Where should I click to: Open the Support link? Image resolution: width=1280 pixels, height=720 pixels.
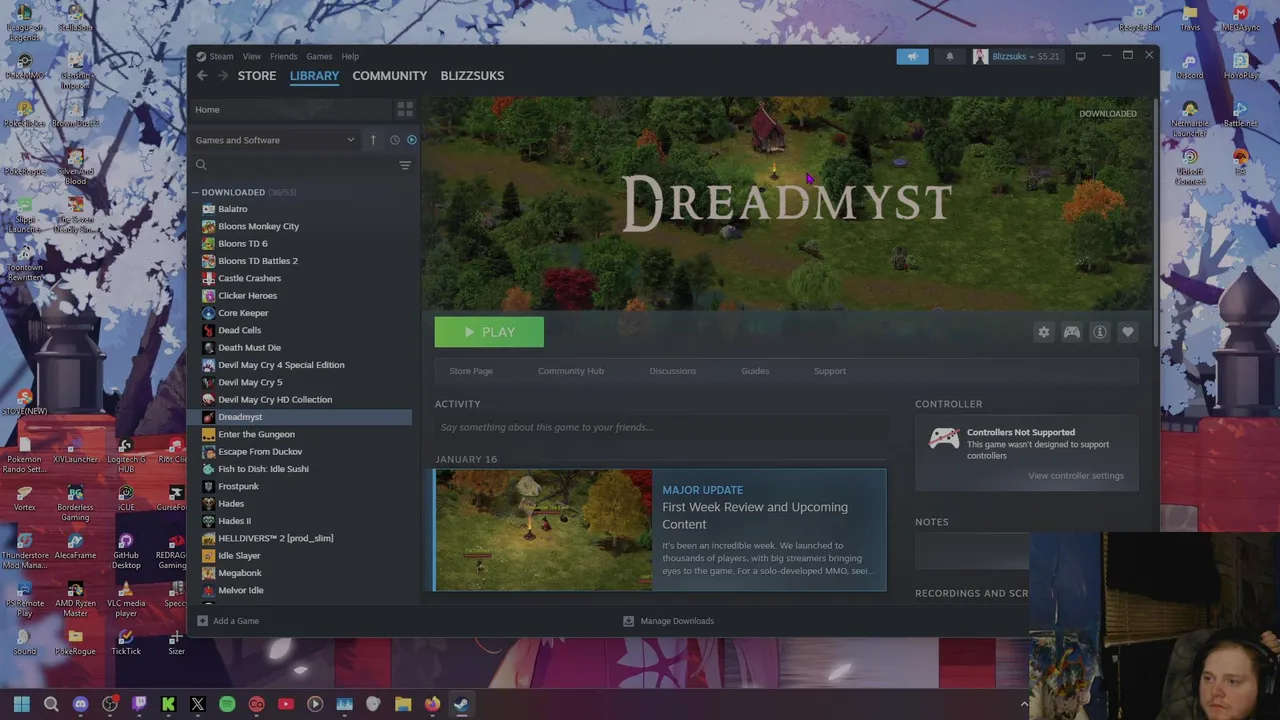[x=829, y=371]
